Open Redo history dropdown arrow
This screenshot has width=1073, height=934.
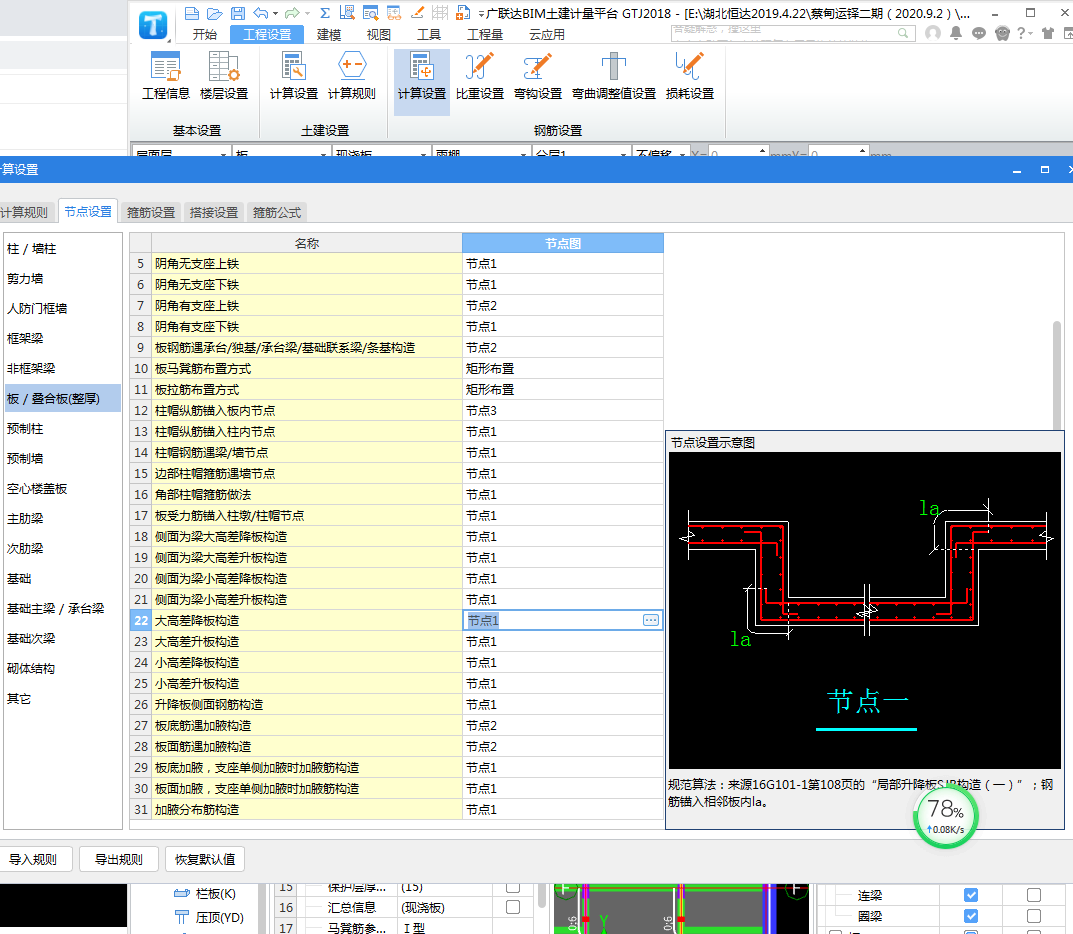click(307, 13)
